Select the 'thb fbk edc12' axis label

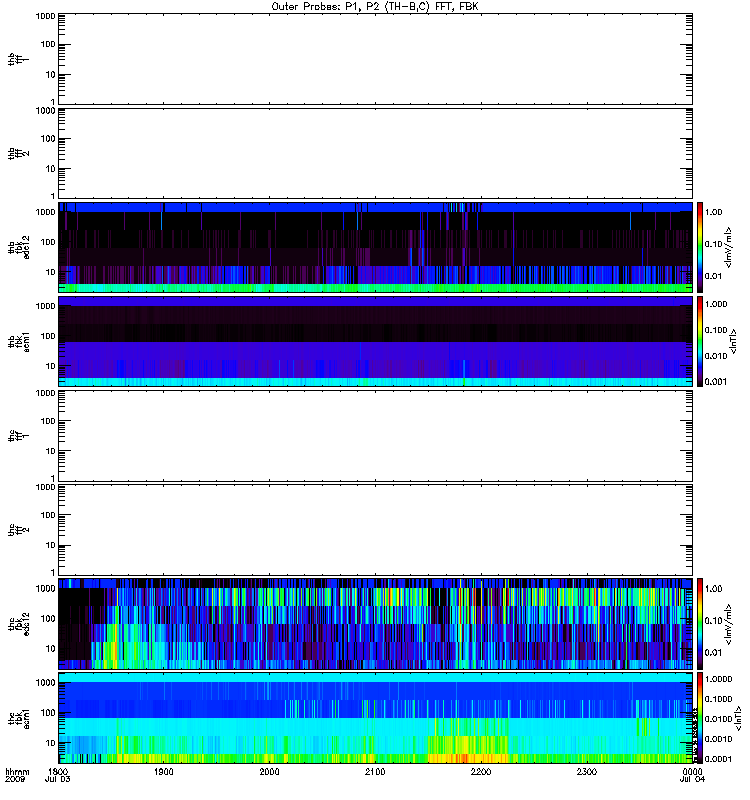pos(19,247)
